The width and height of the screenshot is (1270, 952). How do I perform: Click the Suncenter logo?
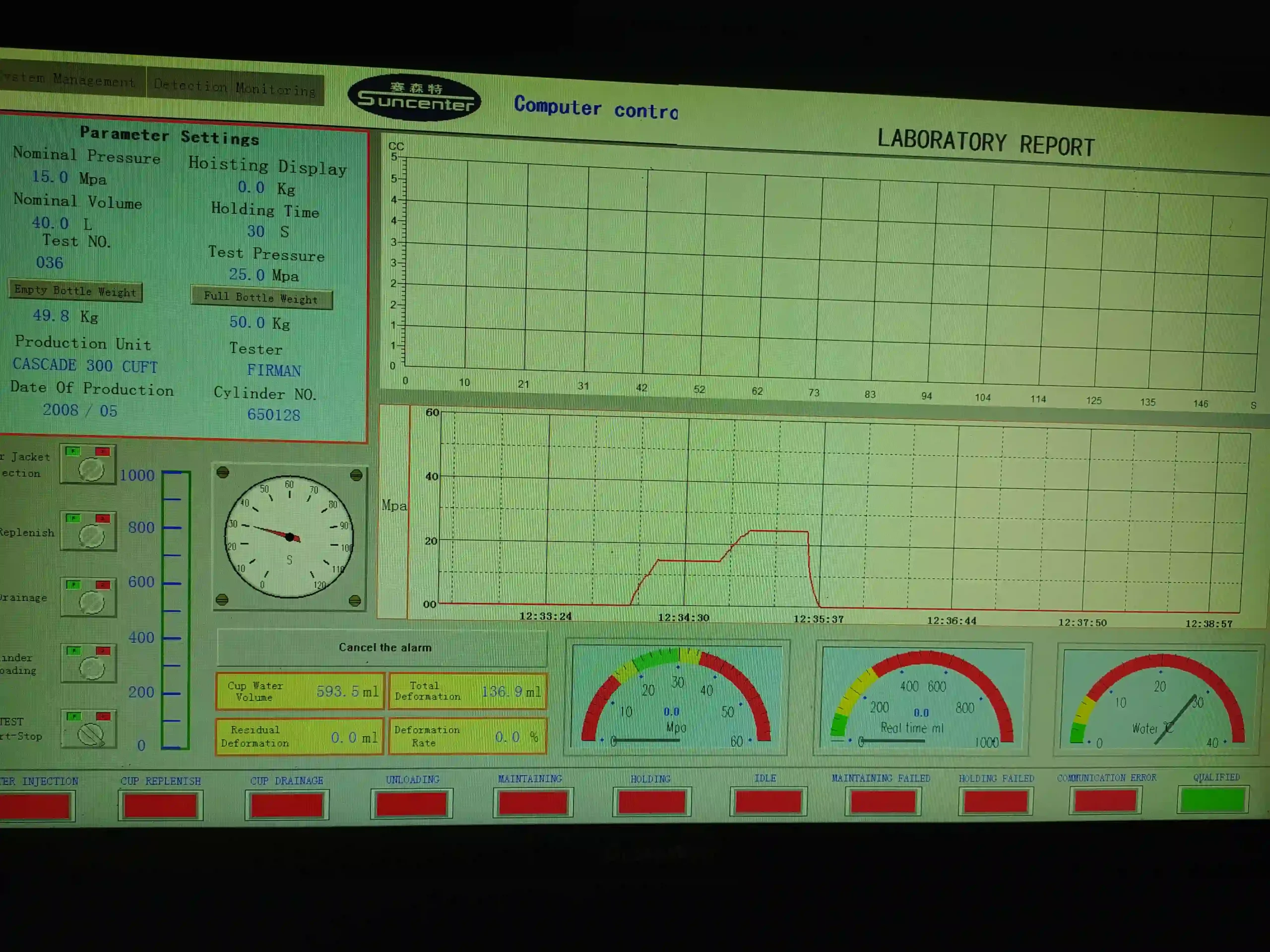pos(415,98)
